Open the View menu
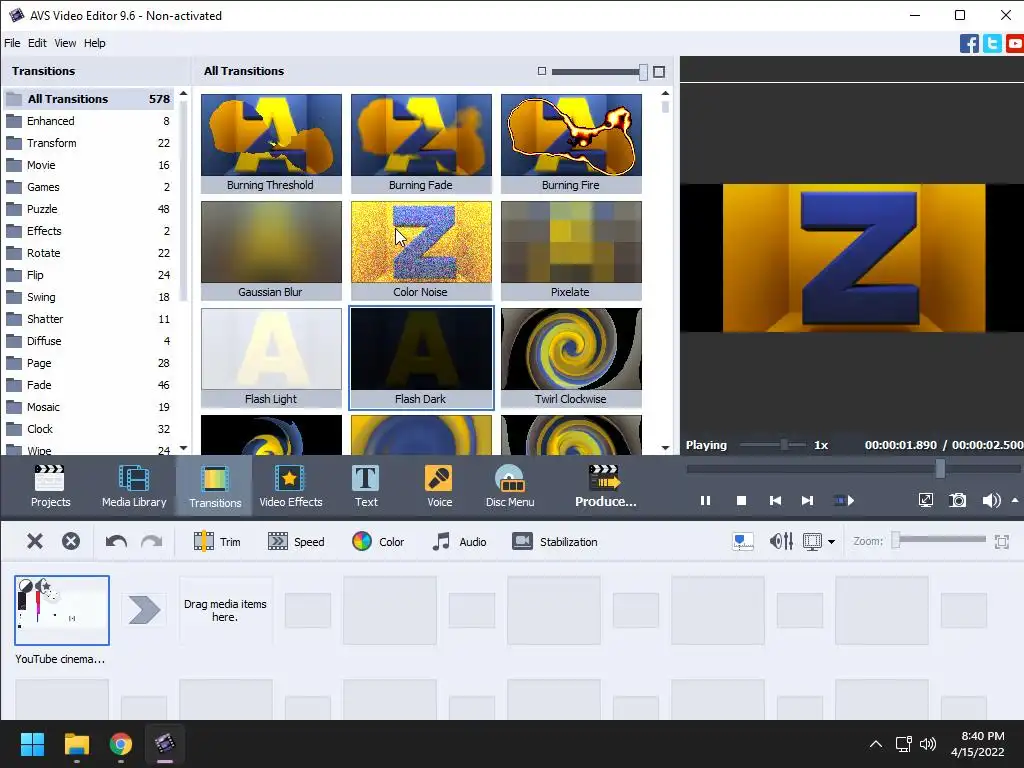Image resolution: width=1024 pixels, height=768 pixels. [x=65, y=43]
